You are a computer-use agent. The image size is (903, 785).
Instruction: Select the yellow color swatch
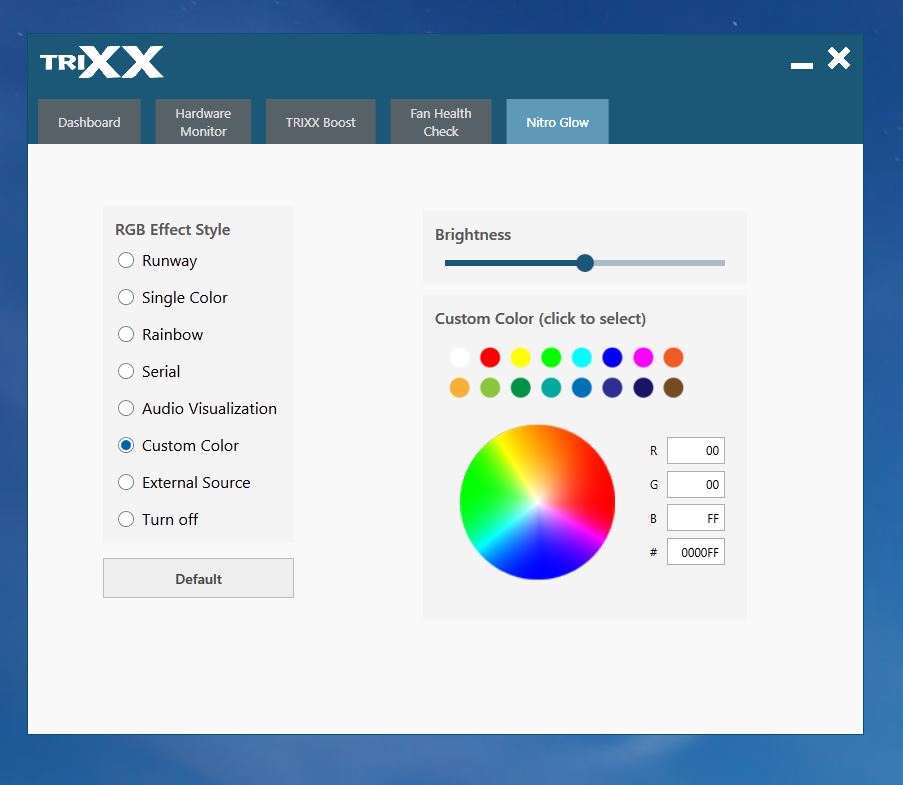(x=521, y=357)
